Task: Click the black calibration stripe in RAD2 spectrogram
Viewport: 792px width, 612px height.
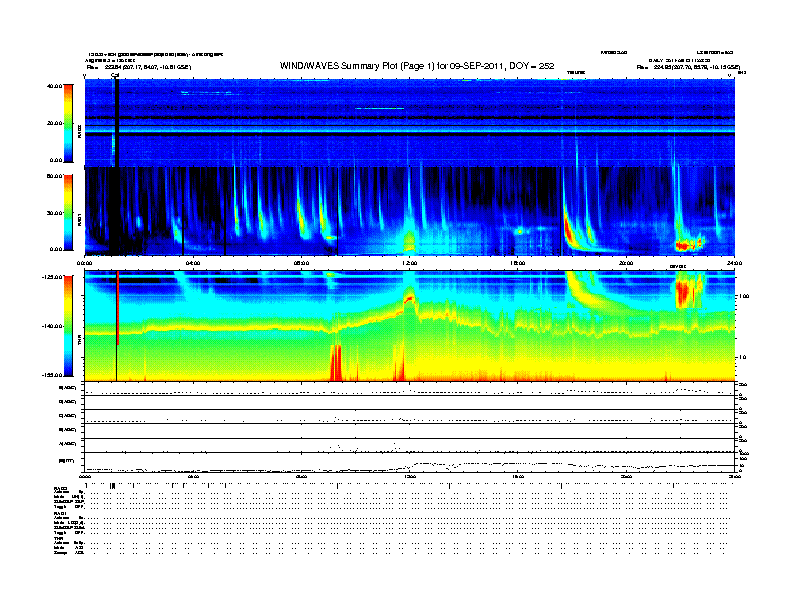Action: [x=117, y=123]
